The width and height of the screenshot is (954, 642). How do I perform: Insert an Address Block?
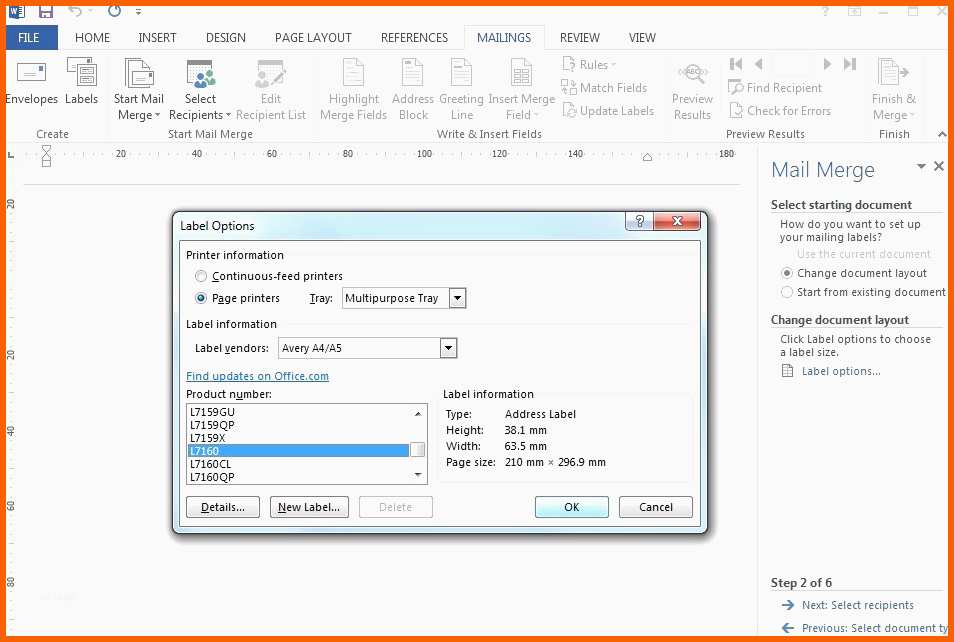pos(413,90)
